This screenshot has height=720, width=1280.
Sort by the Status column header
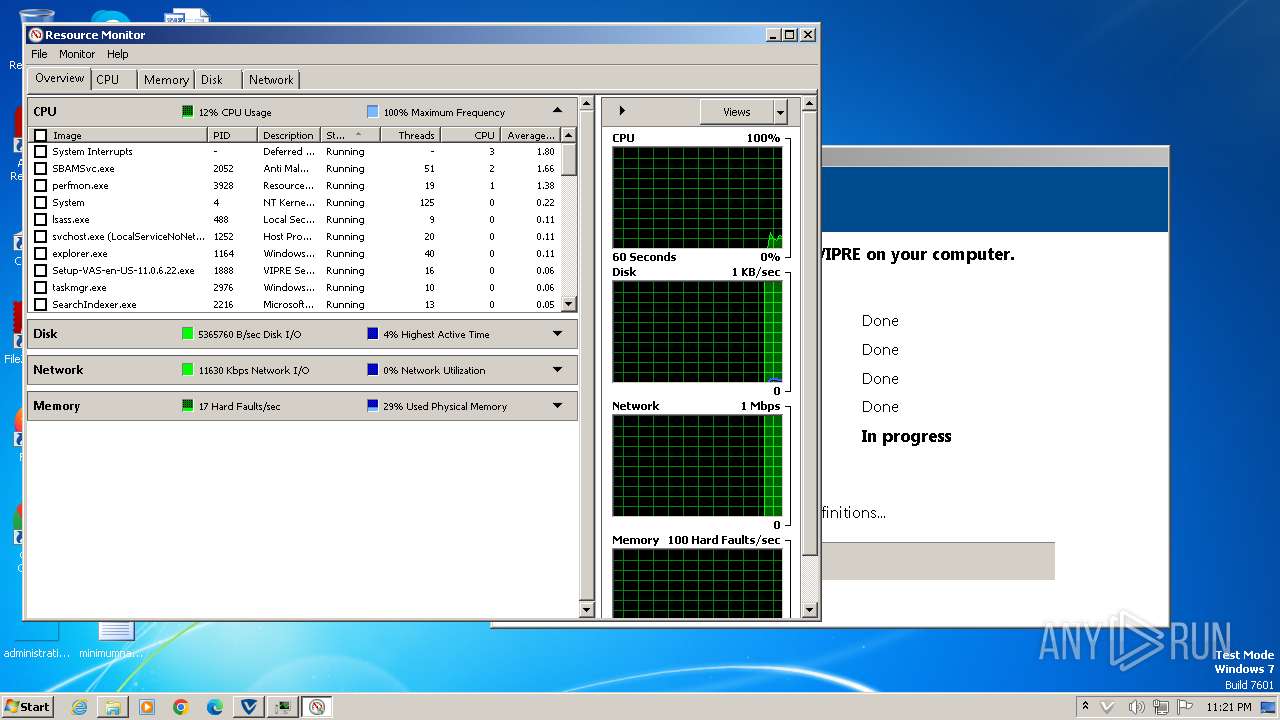coord(350,135)
